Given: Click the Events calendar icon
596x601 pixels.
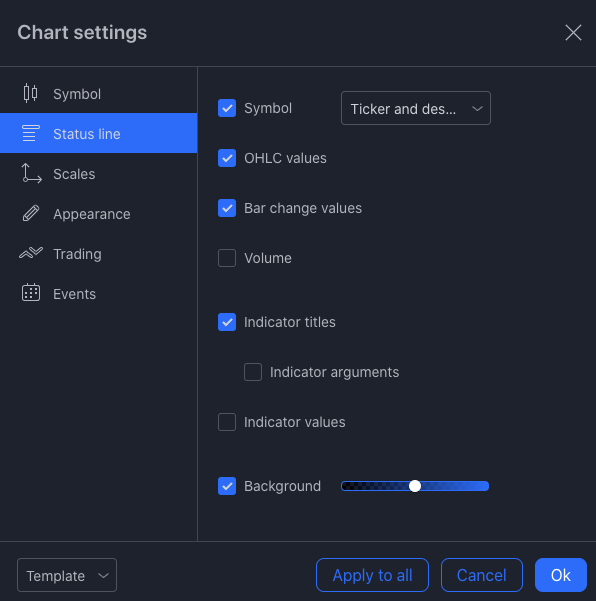Looking at the screenshot, I should coord(31,293).
